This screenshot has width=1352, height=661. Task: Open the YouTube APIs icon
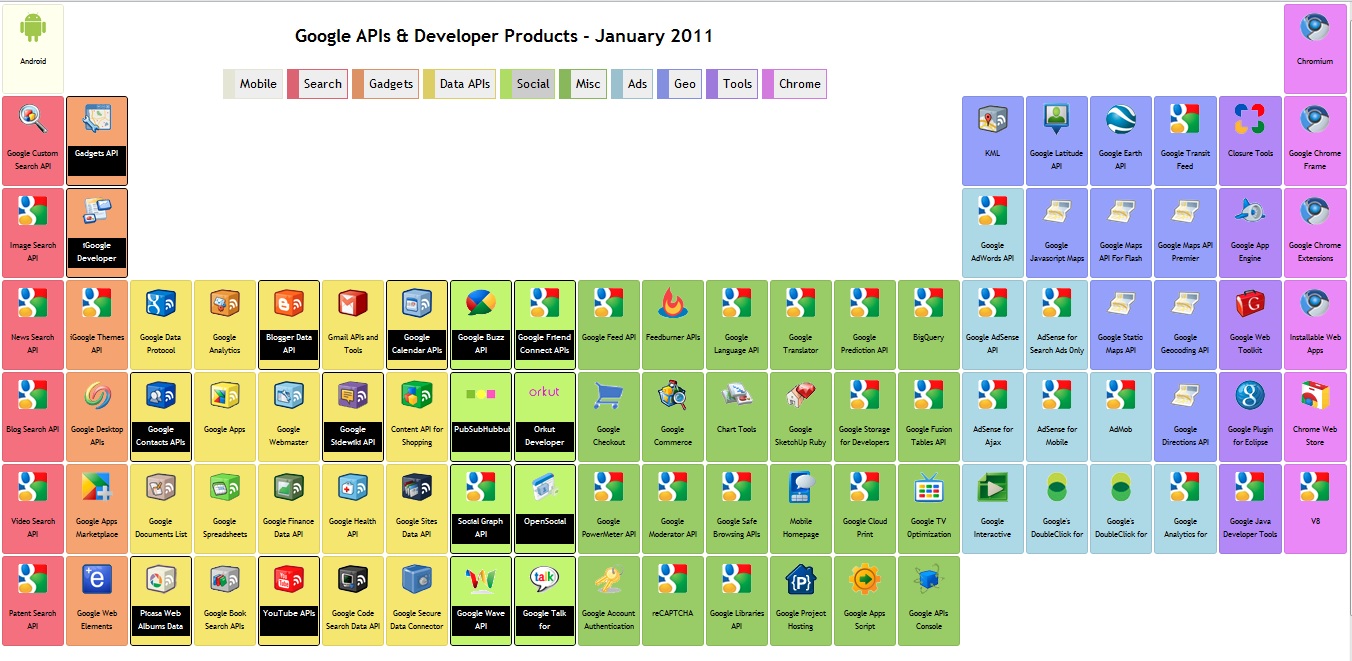[x=289, y=579]
